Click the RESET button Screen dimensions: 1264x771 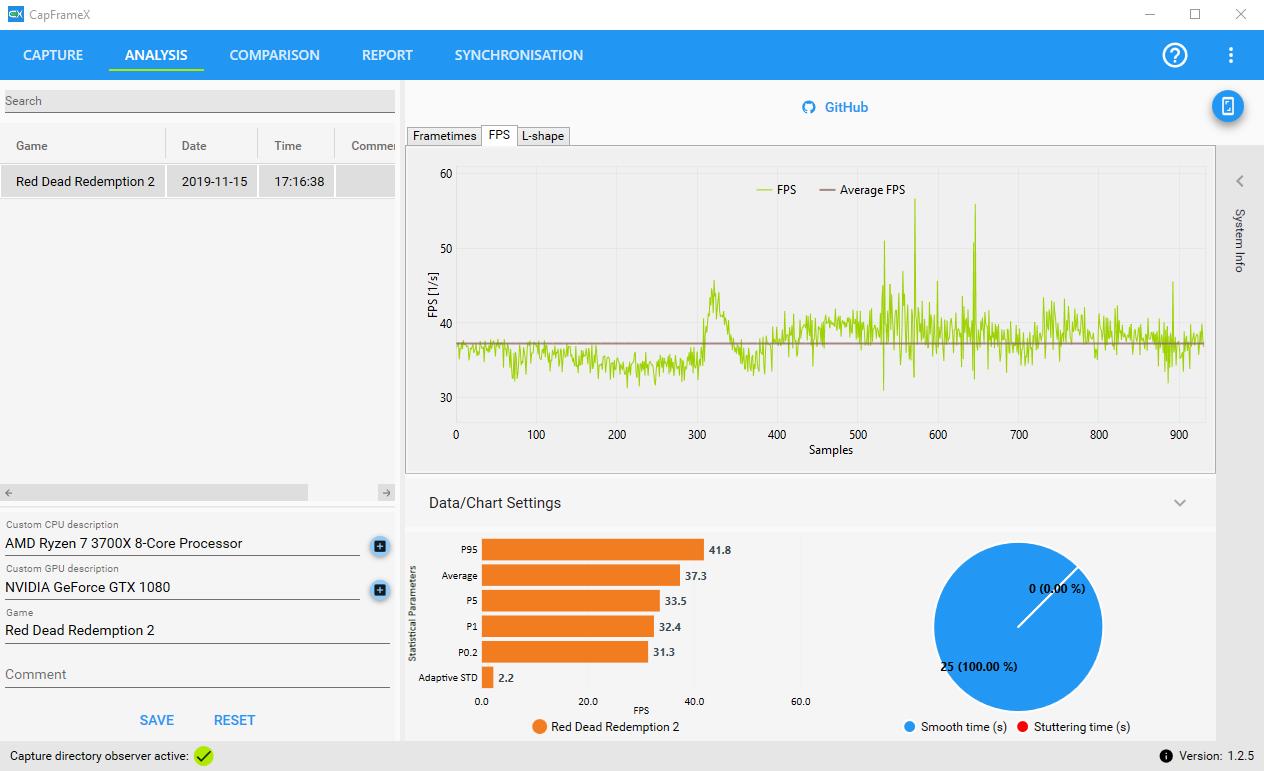point(234,720)
